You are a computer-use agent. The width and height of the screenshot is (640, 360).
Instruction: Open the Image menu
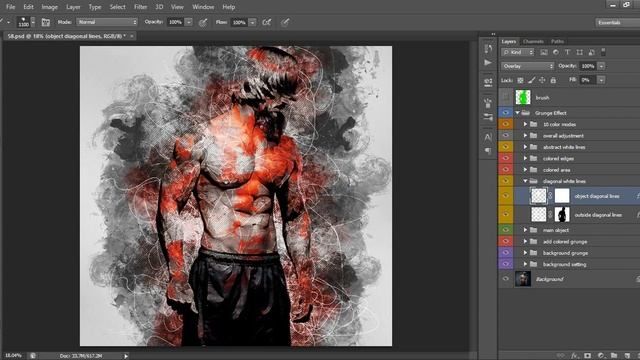coord(49,7)
